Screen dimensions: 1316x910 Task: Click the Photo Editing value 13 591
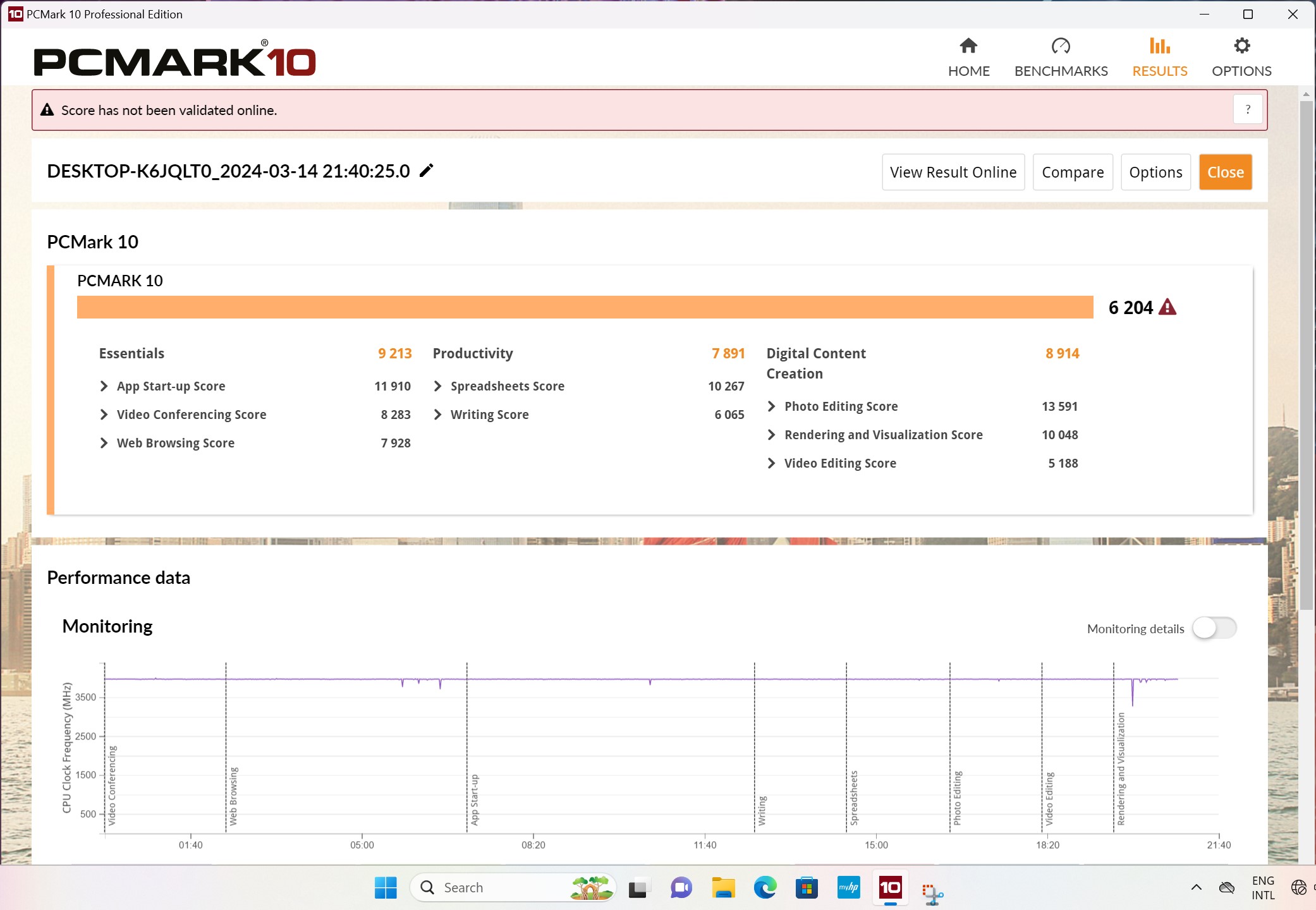coord(1059,406)
